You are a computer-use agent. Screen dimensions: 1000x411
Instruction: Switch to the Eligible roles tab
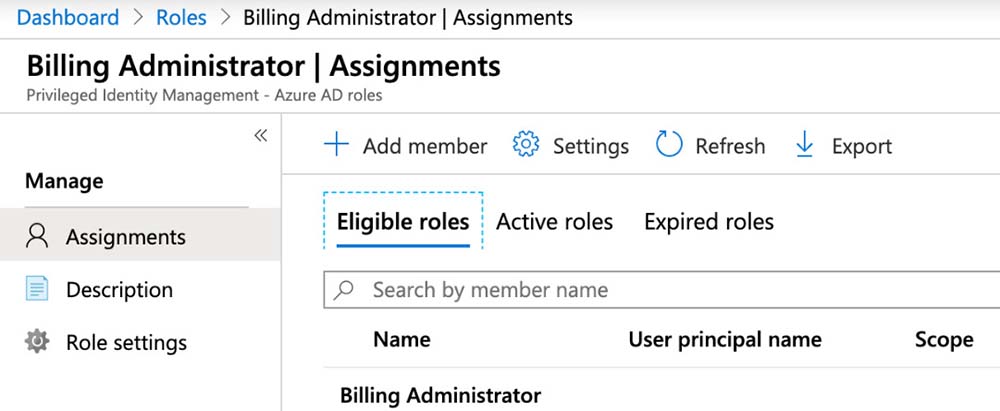coord(402,221)
